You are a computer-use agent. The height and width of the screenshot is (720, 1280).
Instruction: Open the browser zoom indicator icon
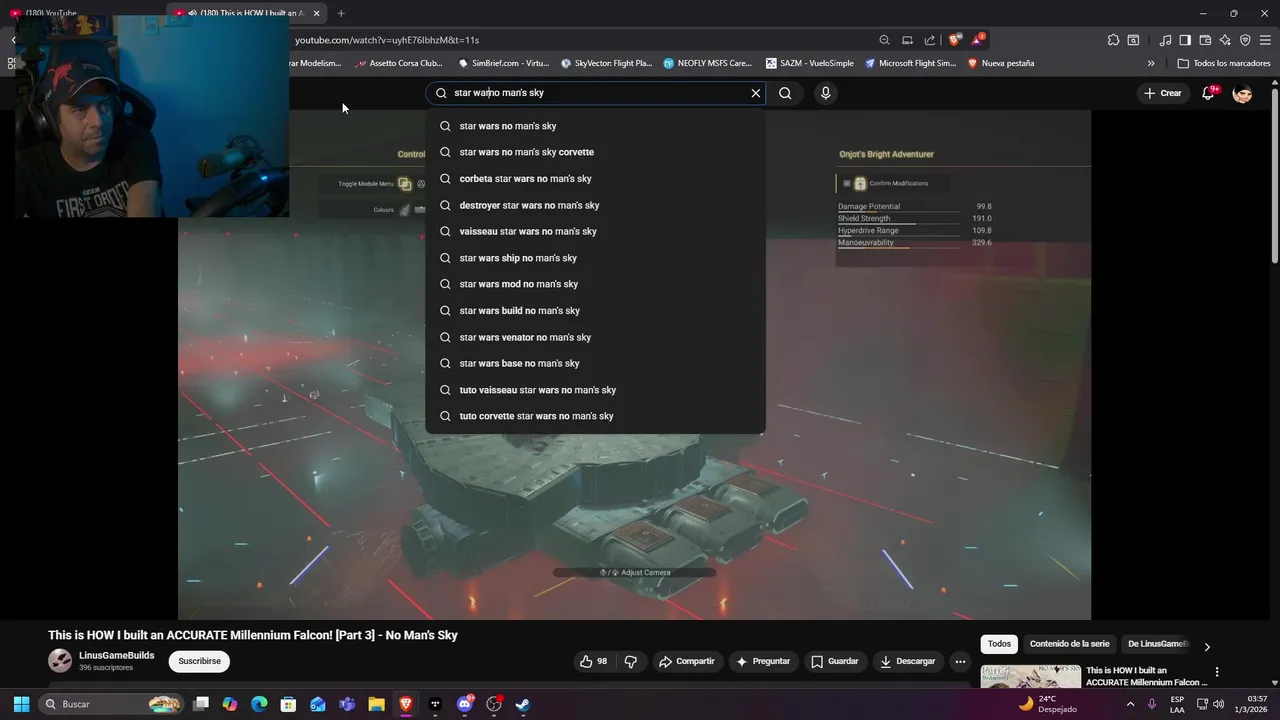(885, 40)
